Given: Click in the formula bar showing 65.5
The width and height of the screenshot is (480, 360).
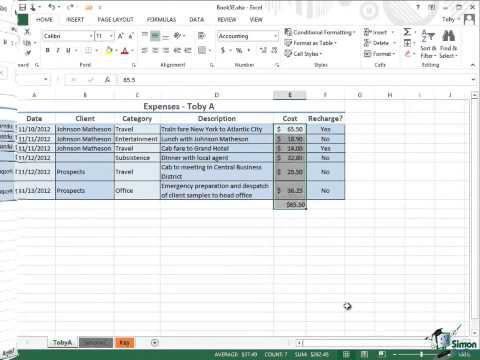Looking at the screenshot, I should point(295,80).
